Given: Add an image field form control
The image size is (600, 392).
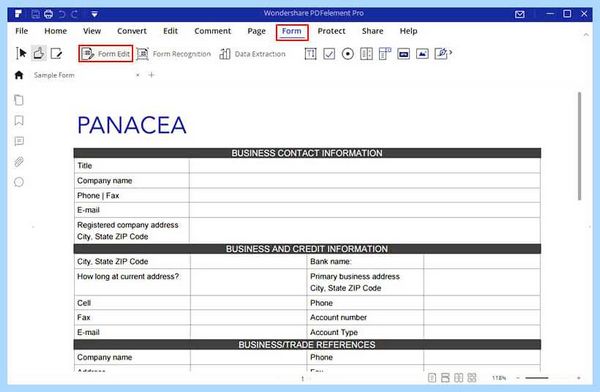Looking at the screenshot, I should click(x=422, y=54).
